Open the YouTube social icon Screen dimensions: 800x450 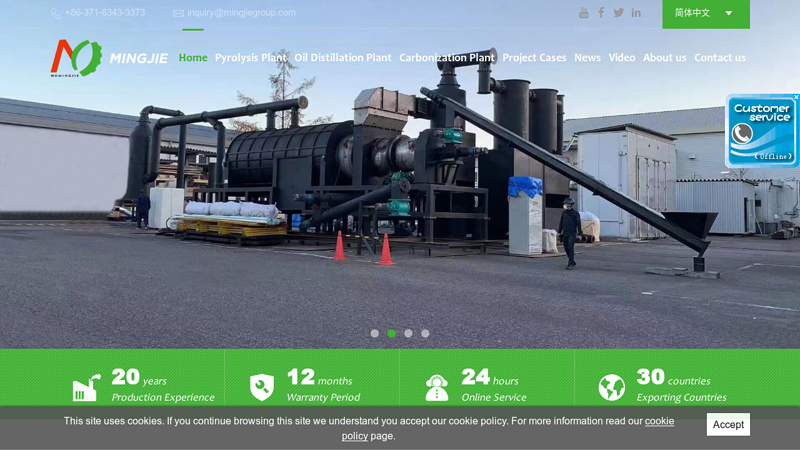[584, 13]
